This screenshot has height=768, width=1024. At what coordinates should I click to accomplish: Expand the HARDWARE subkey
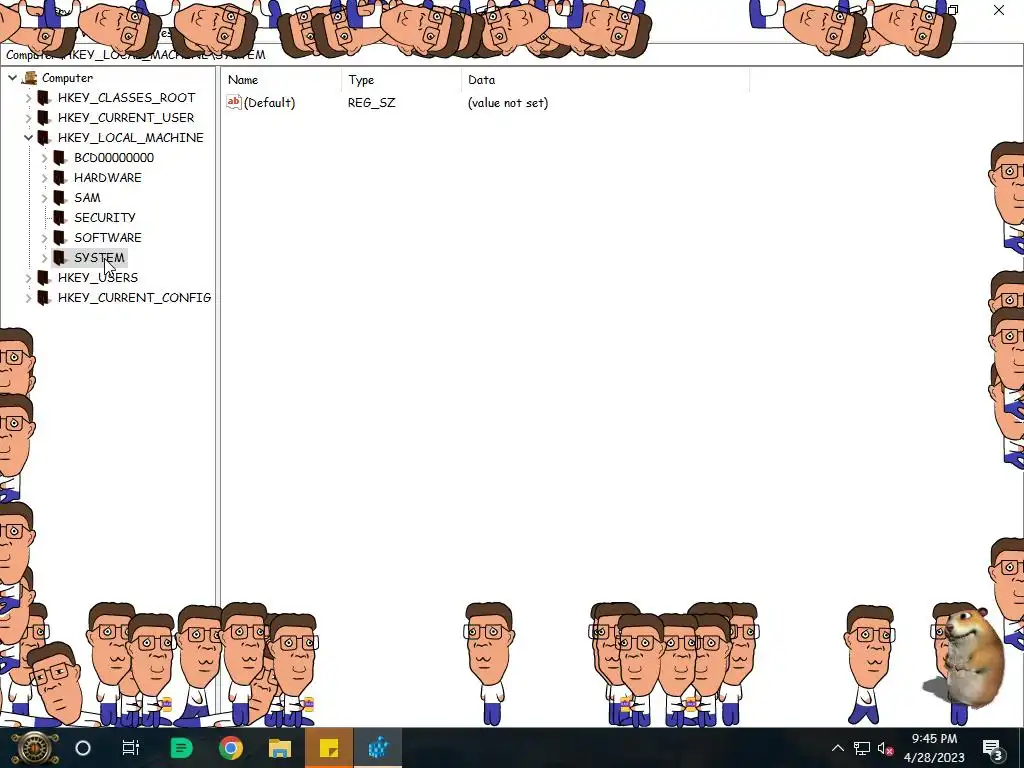click(x=44, y=178)
